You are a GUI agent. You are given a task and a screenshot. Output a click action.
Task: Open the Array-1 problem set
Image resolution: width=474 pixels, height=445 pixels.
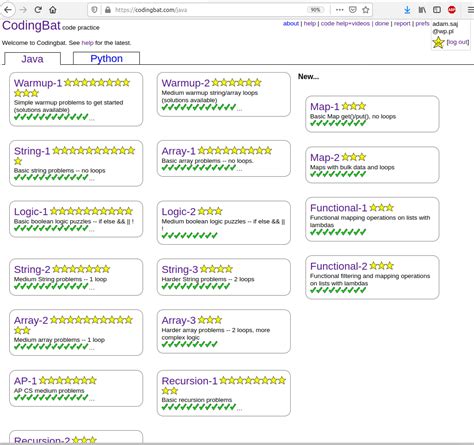[x=178, y=151]
